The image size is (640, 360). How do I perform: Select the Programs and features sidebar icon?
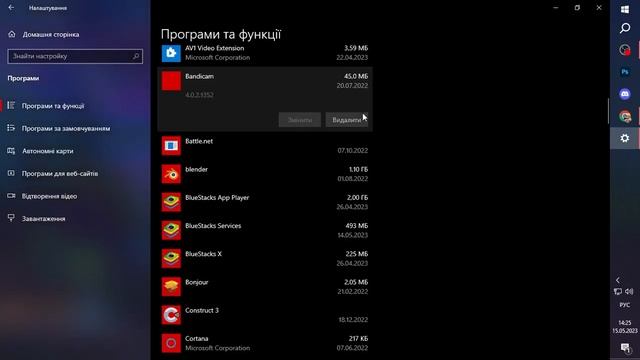click(11, 106)
